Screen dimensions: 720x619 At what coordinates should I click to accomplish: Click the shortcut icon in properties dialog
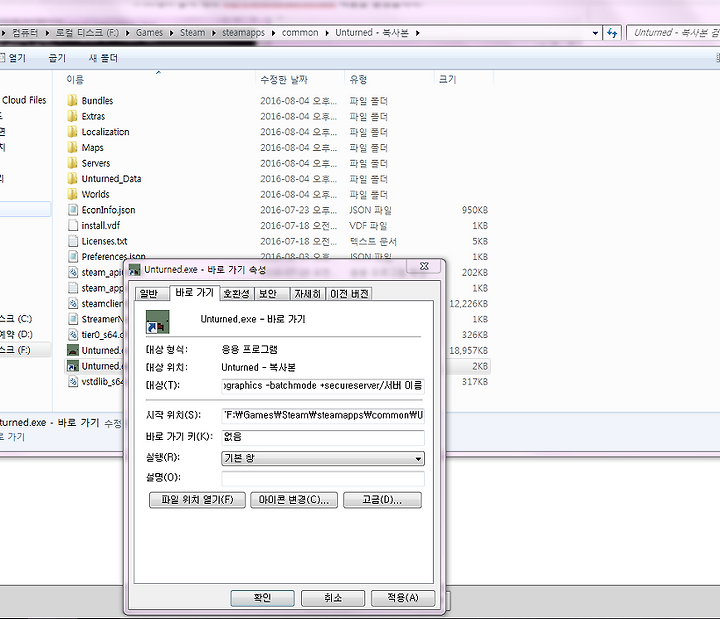(158, 321)
